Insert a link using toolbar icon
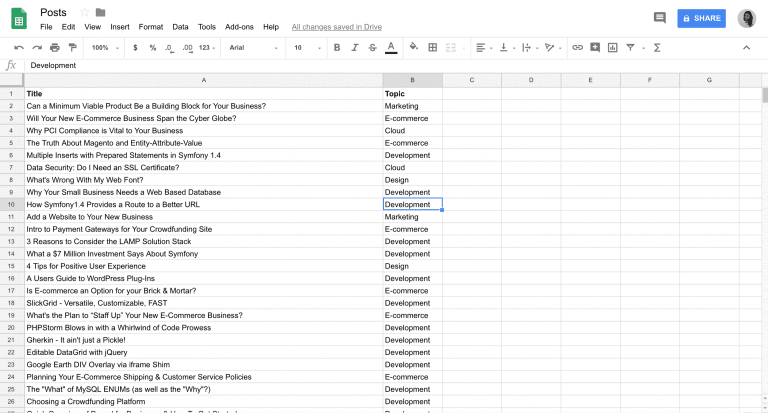Screen dimensions: 768x413 (577, 47)
